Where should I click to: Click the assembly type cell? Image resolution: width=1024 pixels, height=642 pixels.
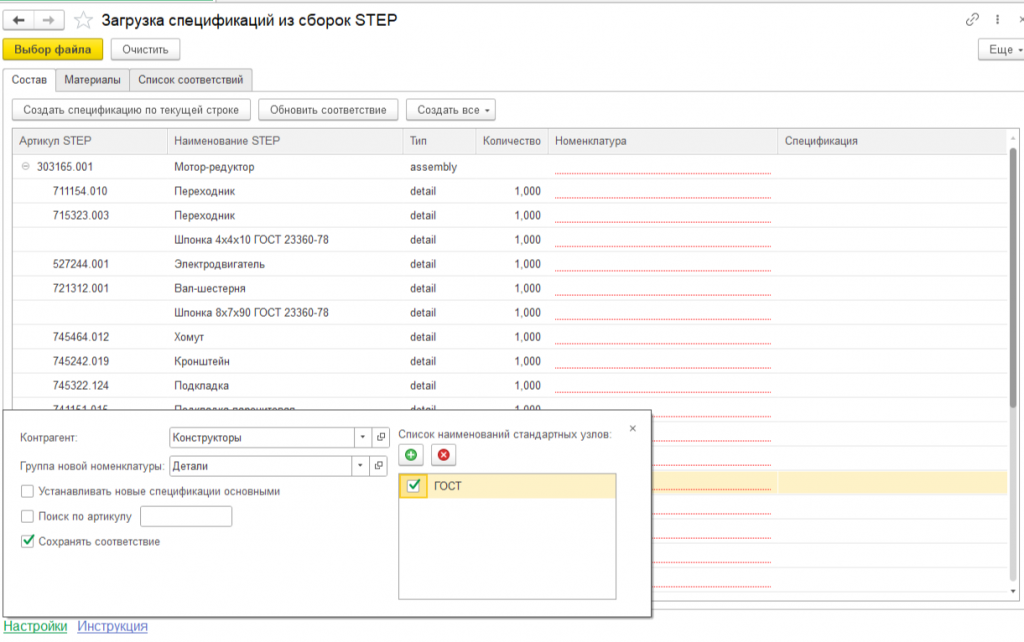click(x=440, y=167)
